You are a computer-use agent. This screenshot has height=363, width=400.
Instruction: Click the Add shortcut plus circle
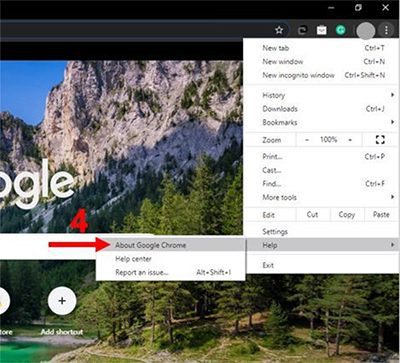[x=62, y=301]
